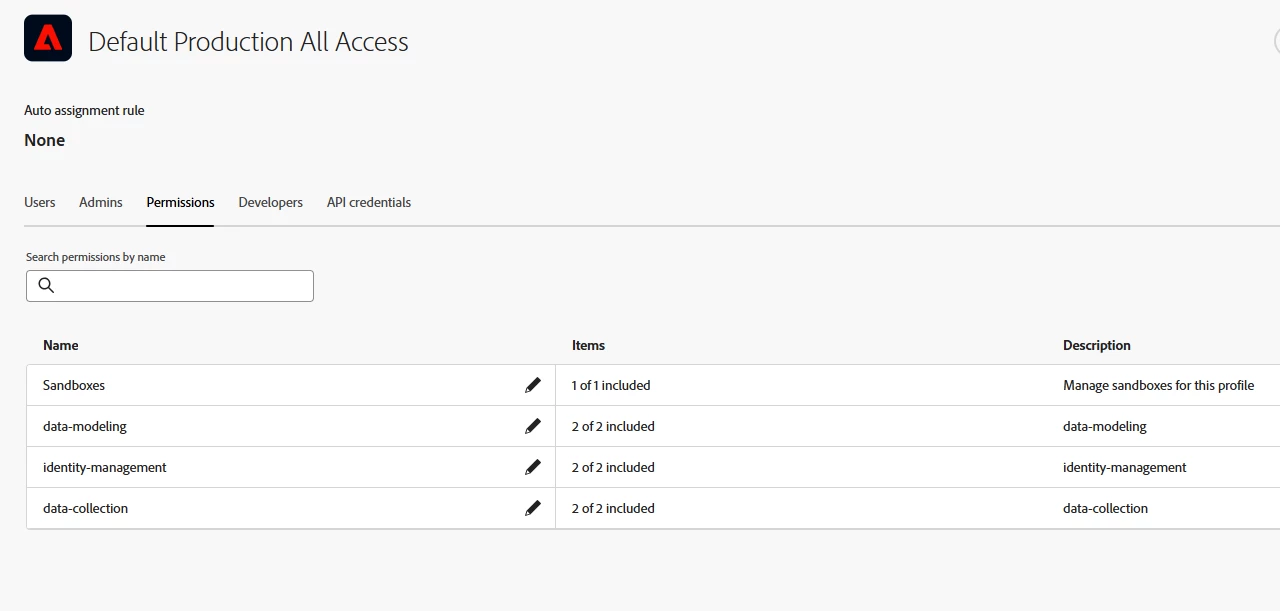Image resolution: width=1280 pixels, height=611 pixels.
Task: Select the Permissions tab
Action: (x=180, y=202)
